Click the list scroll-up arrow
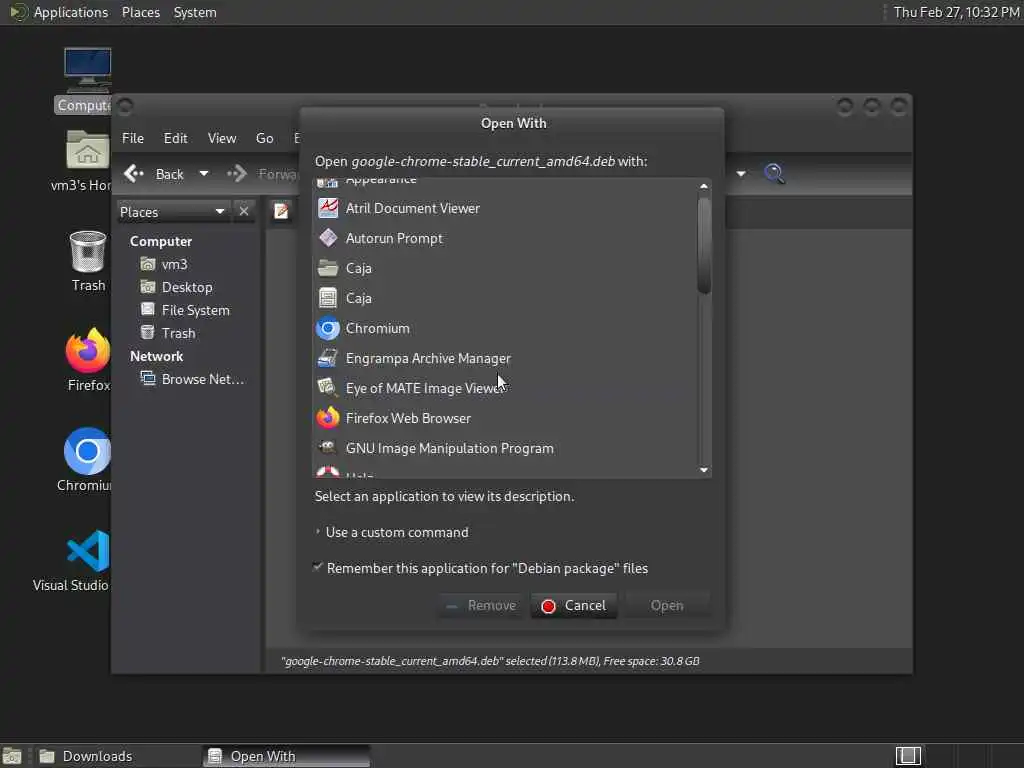Image resolution: width=1024 pixels, height=768 pixels. (x=703, y=187)
